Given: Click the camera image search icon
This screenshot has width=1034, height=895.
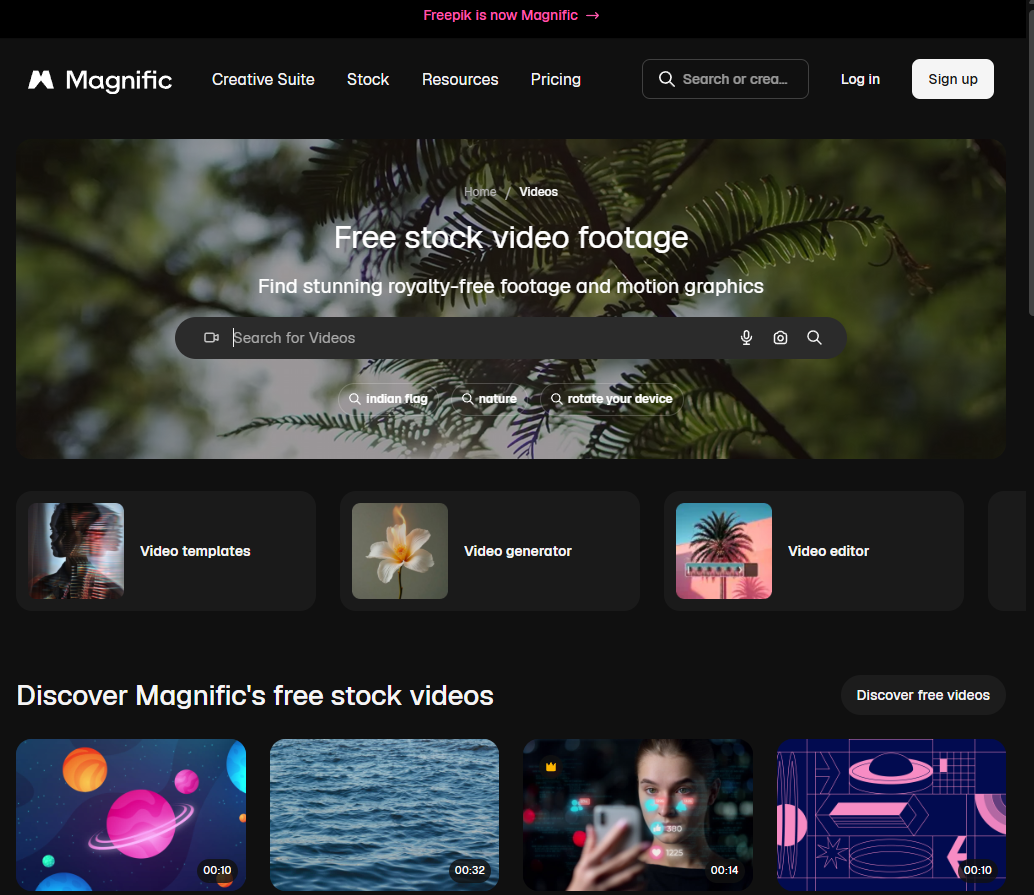Looking at the screenshot, I should 780,338.
